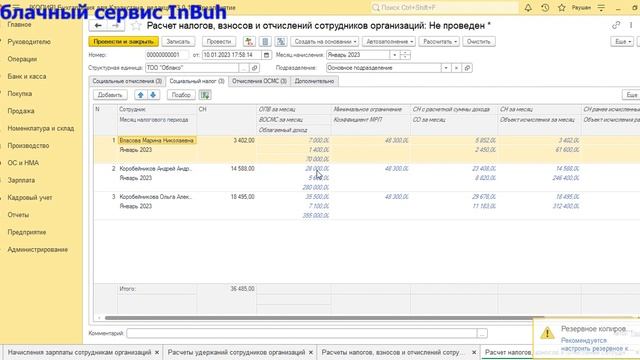640x360 pixels.
Task: Open the calendar picker for the document date
Action: pos(266,55)
